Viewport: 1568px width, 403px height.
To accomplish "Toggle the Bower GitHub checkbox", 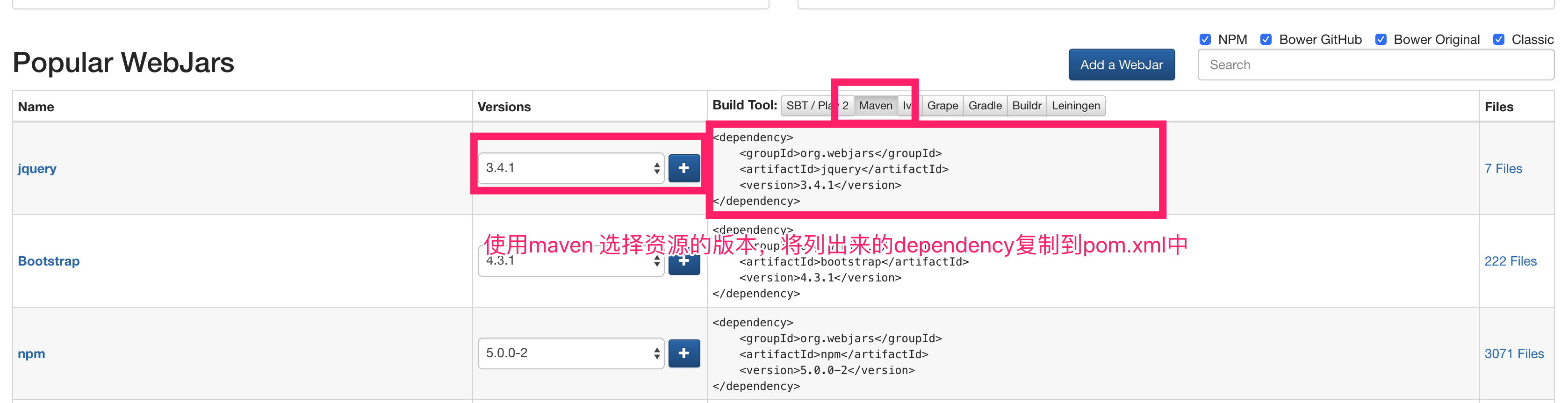I will [x=1266, y=40].
